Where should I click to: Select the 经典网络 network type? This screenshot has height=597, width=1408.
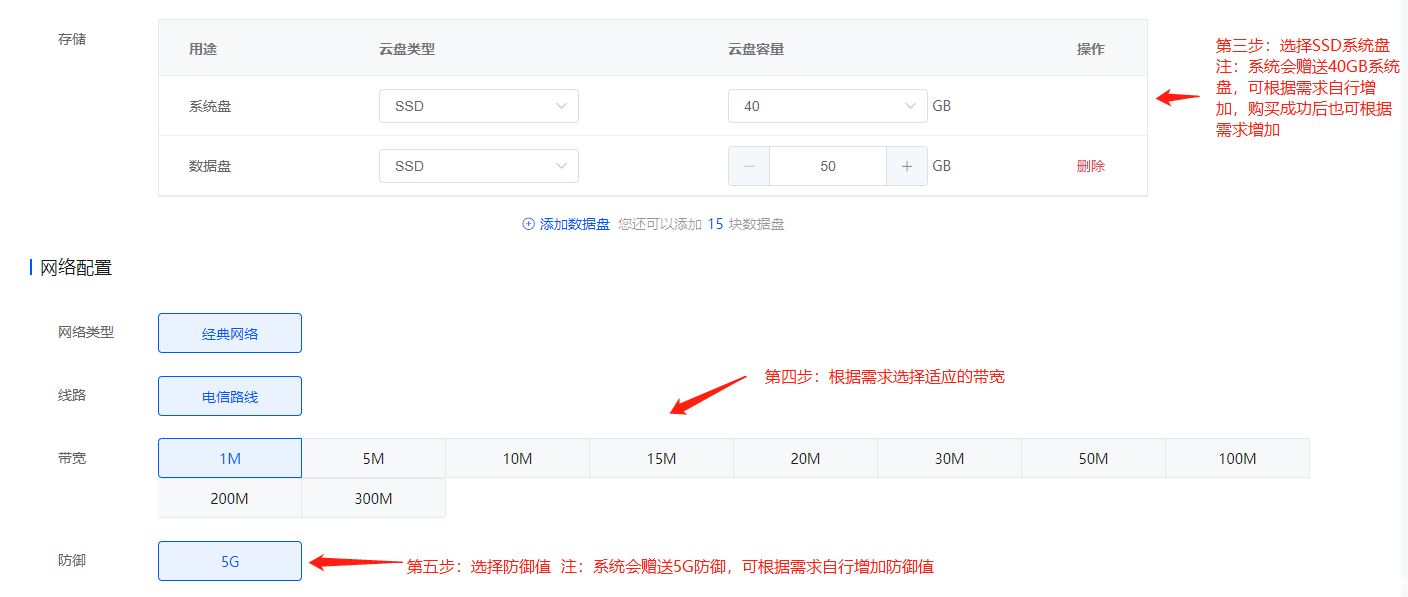[229, 332]
